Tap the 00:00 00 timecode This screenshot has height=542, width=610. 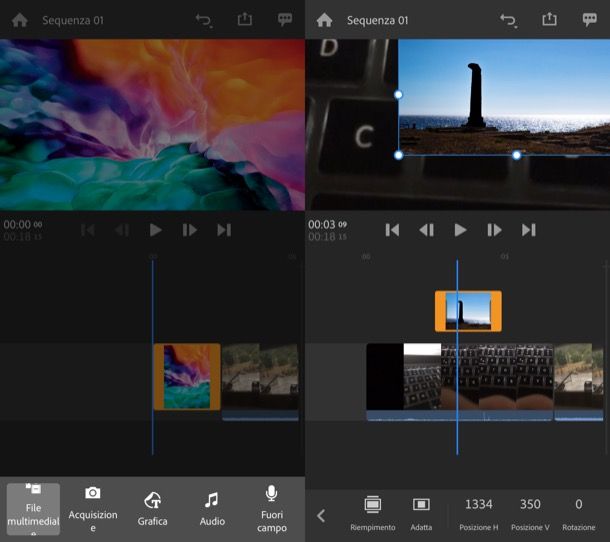pyautogui.click(x=23, y=225)
